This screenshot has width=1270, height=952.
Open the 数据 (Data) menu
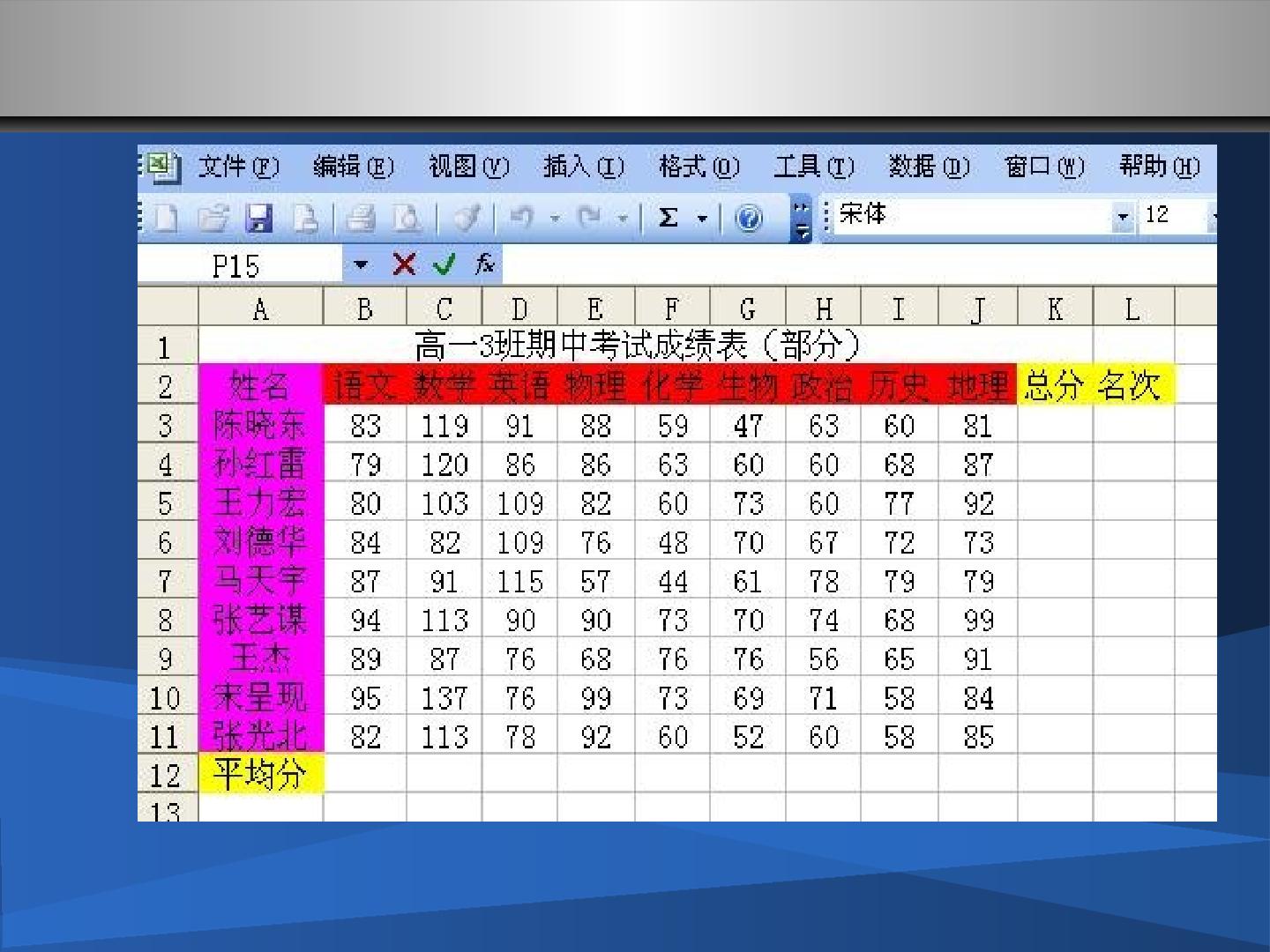tap(929, 166)
